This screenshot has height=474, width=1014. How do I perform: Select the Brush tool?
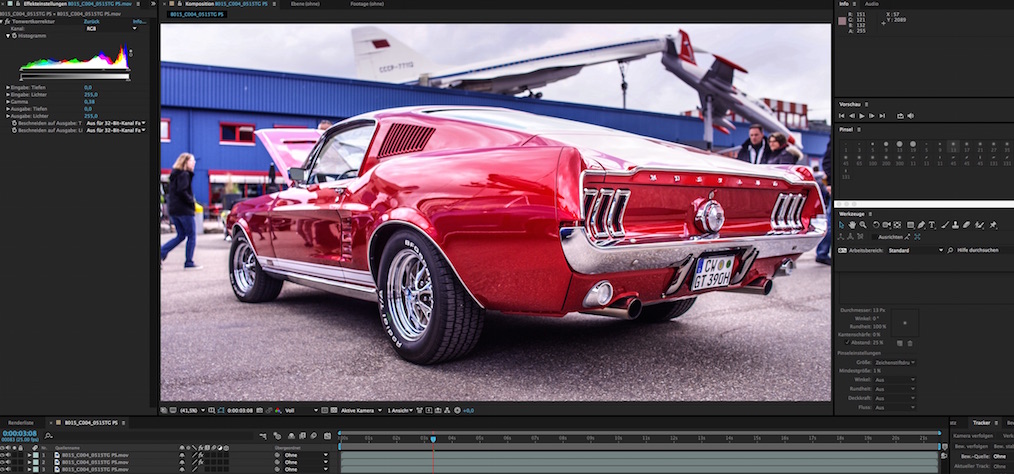tap(945, 225)
